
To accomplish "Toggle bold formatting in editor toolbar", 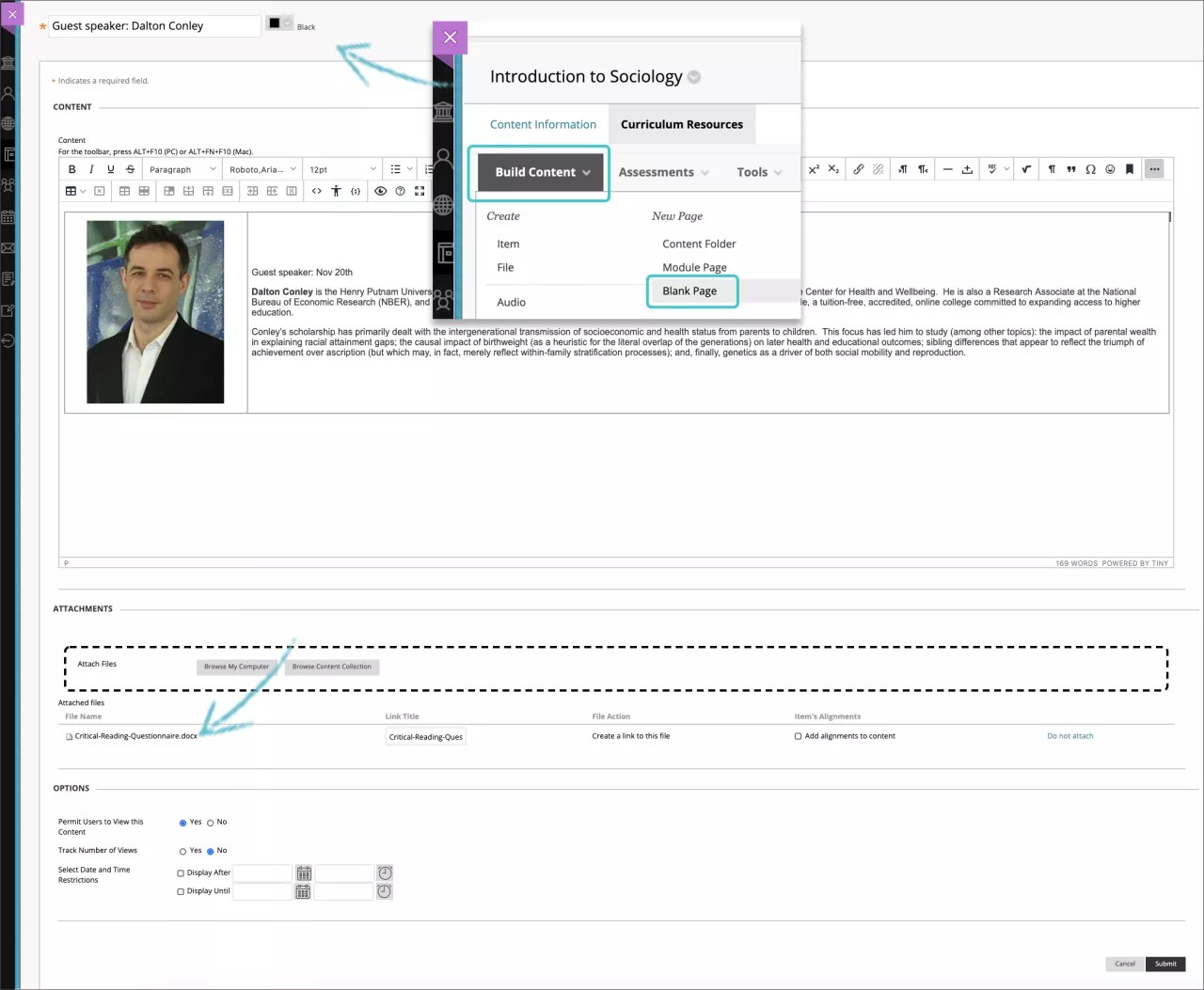I will 71,169.
